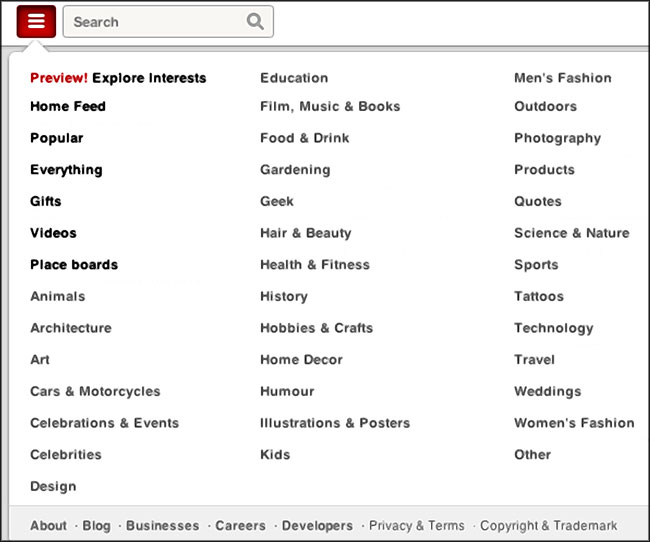View Privacy & Terms
Image resolution: width=650 pixels, height=542 pixels.
(x=417, y=525)
